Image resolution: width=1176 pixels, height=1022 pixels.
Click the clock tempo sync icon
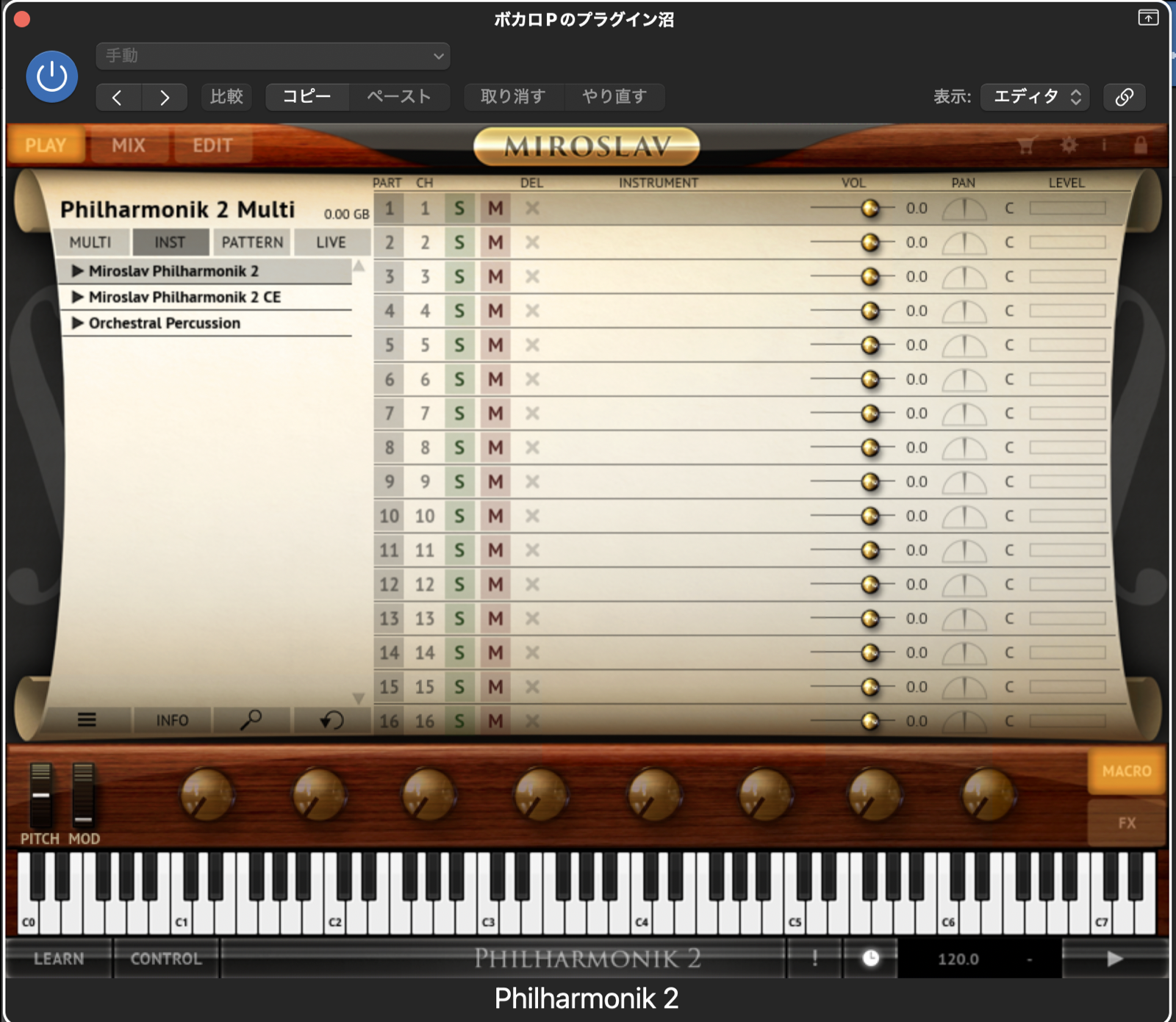click(x=870, y=958)
